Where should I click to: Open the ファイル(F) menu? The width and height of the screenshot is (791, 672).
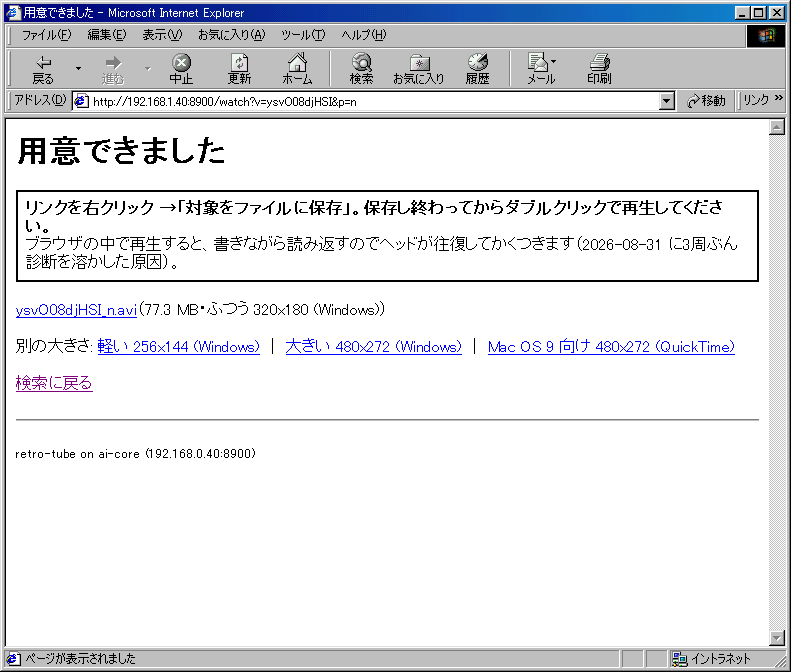[x=46, y=35]
